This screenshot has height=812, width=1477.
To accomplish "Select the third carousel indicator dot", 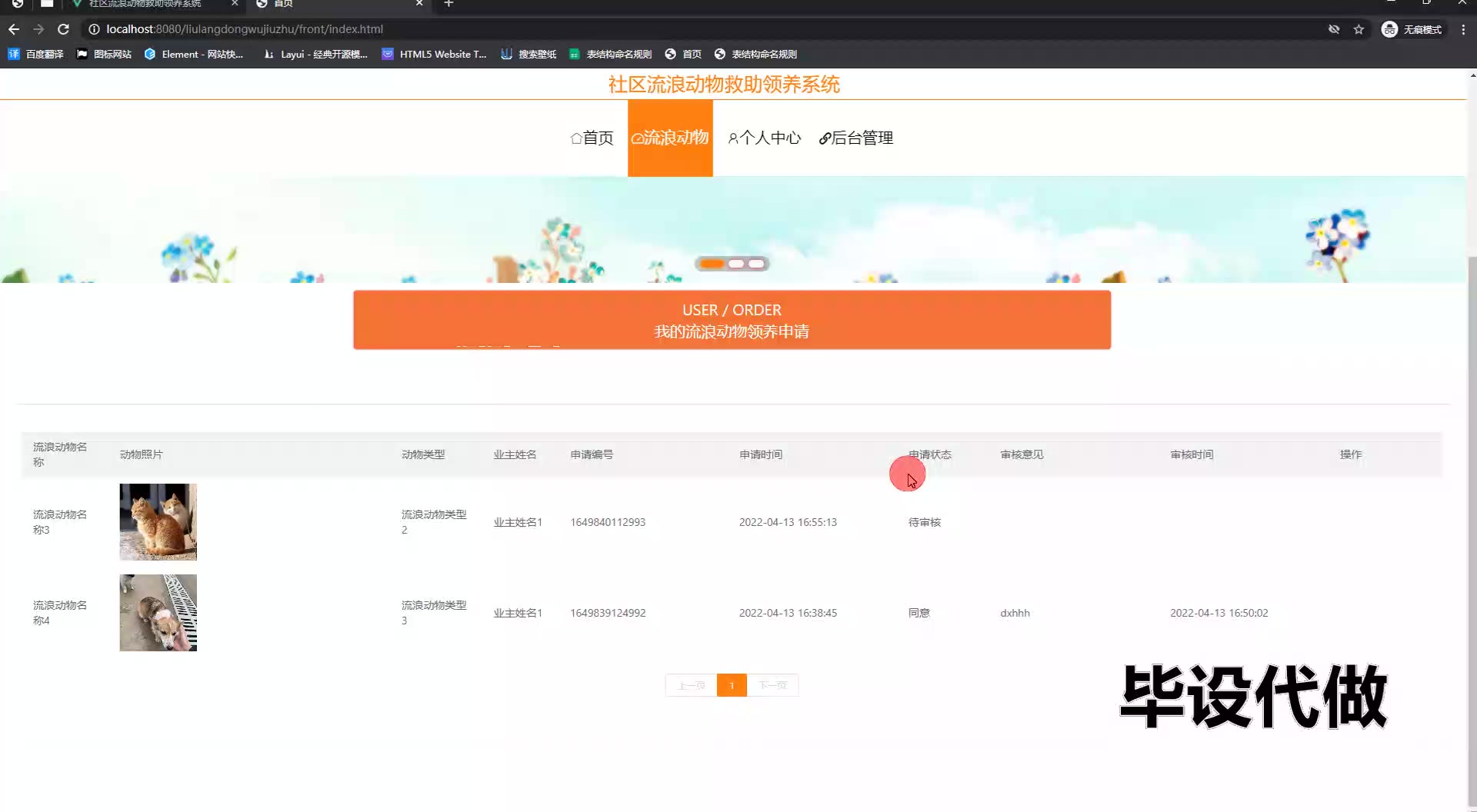I will tap(757, 264).
